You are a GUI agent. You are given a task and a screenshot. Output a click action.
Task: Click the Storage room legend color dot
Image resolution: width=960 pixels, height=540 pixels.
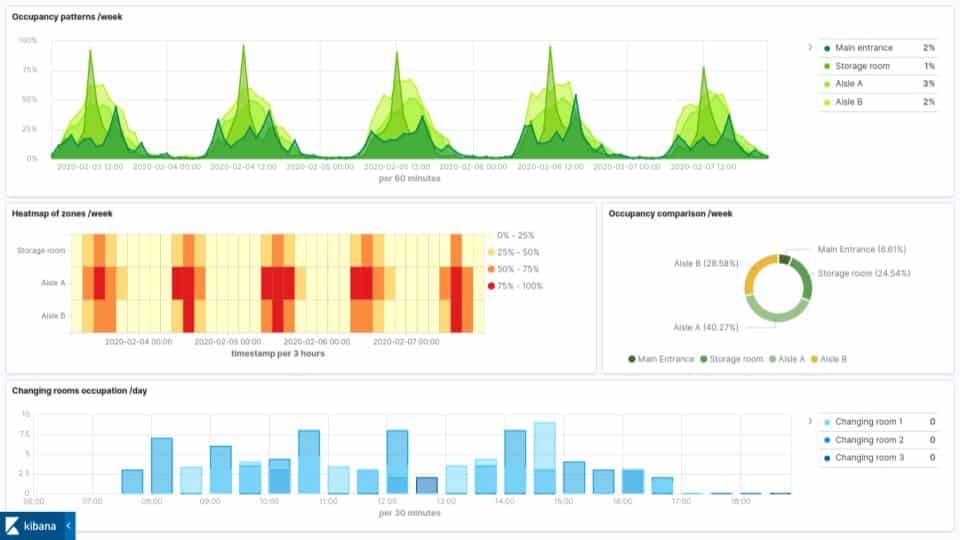(x=827, y=66)
